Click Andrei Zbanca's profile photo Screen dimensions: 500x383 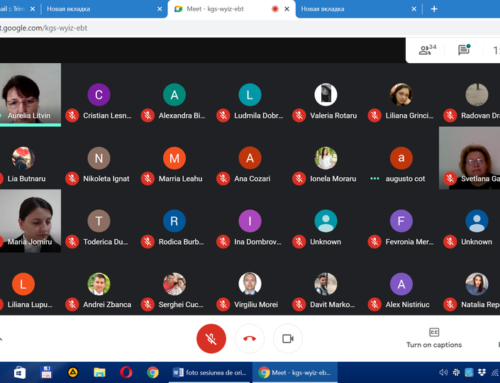(x=99, y=284)
